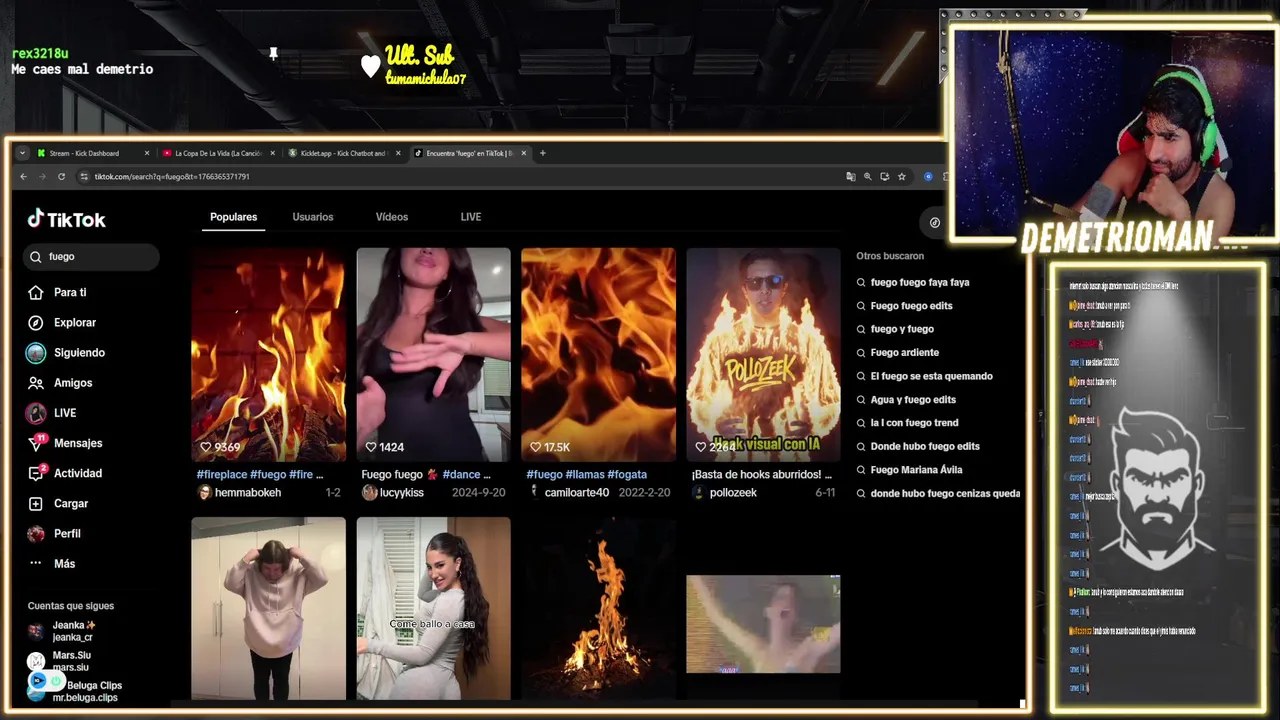Viewport: 1280px width, 720px height.
Task: Reload the TikTok page
Action: click(61, 176)
